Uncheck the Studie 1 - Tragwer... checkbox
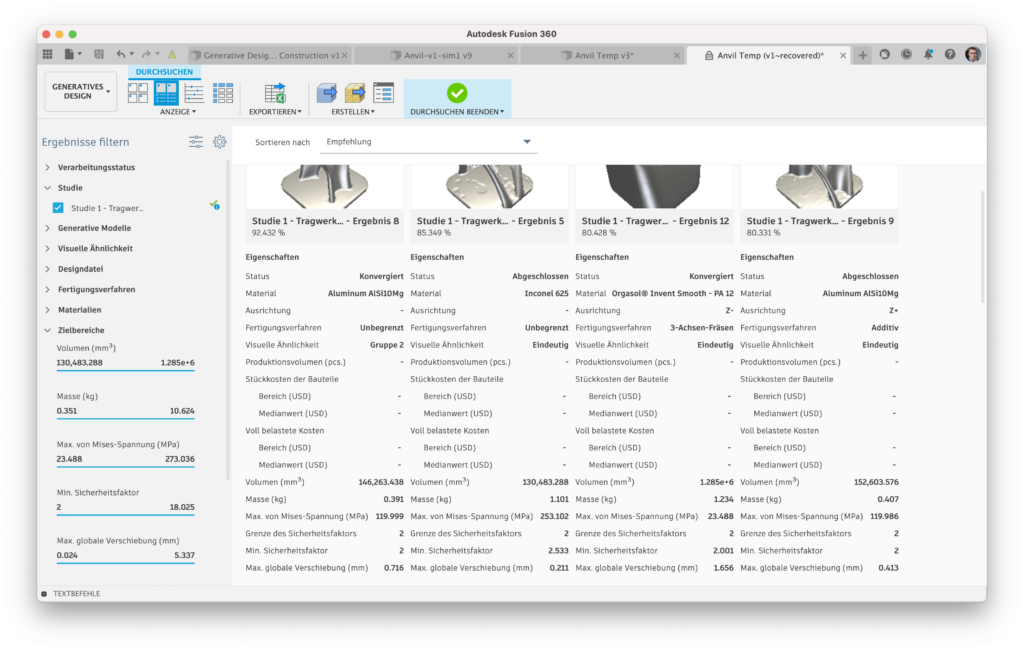 pyautogui.click(x=58, y=208)
